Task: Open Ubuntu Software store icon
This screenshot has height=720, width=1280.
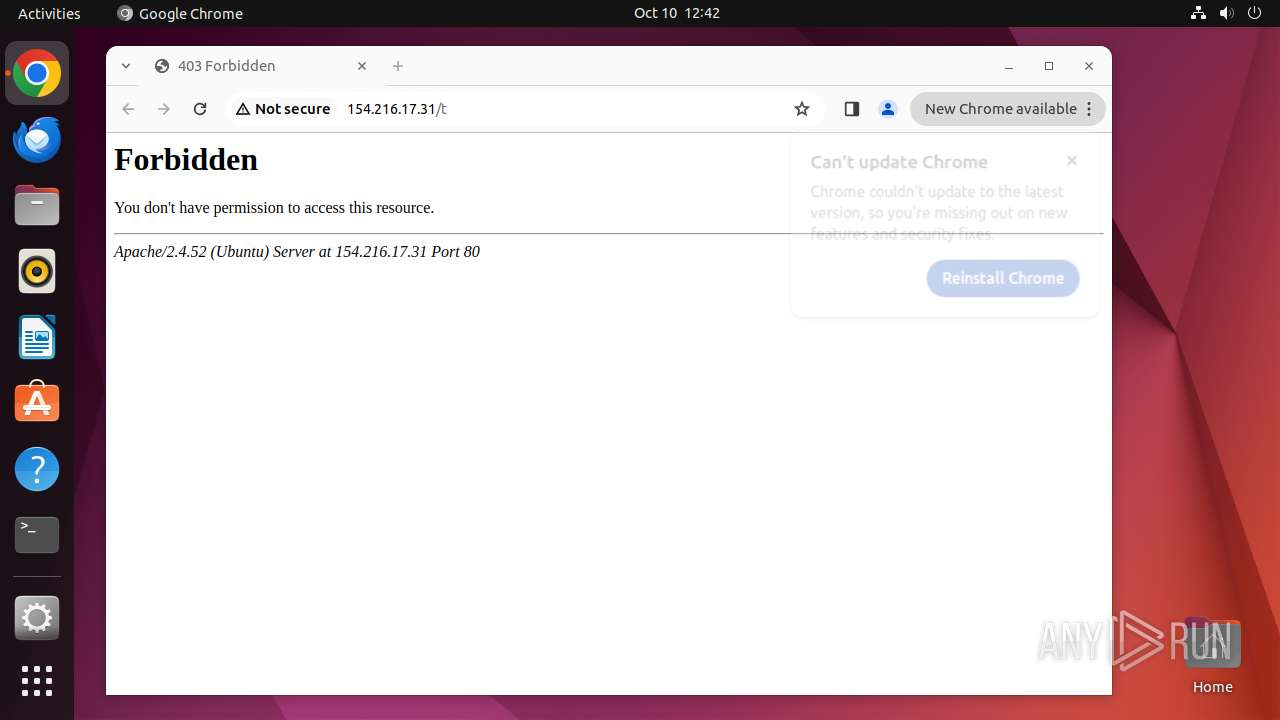Action: [37, 403]
